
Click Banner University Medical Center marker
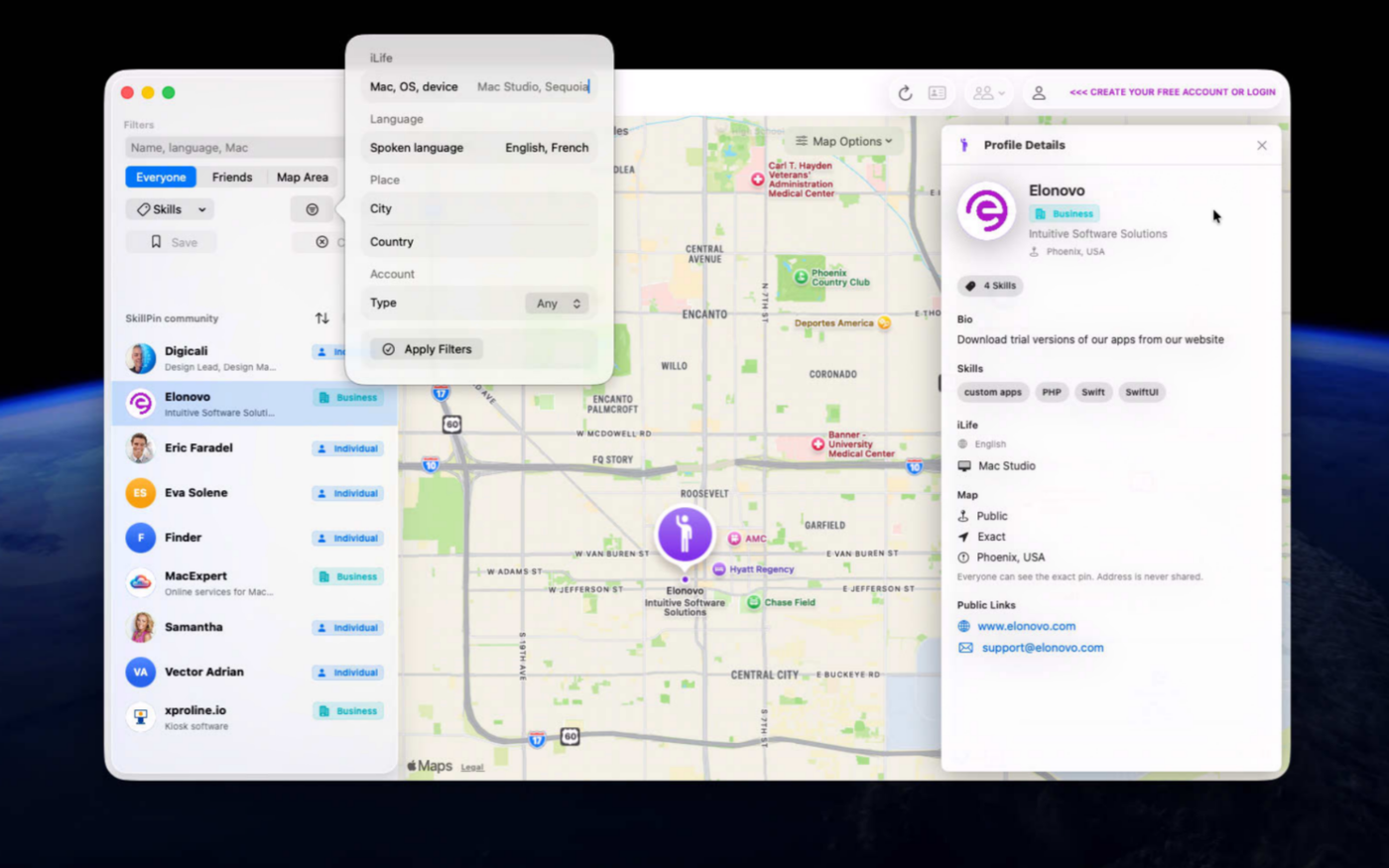pyautogui.click(x=818, y=444)
